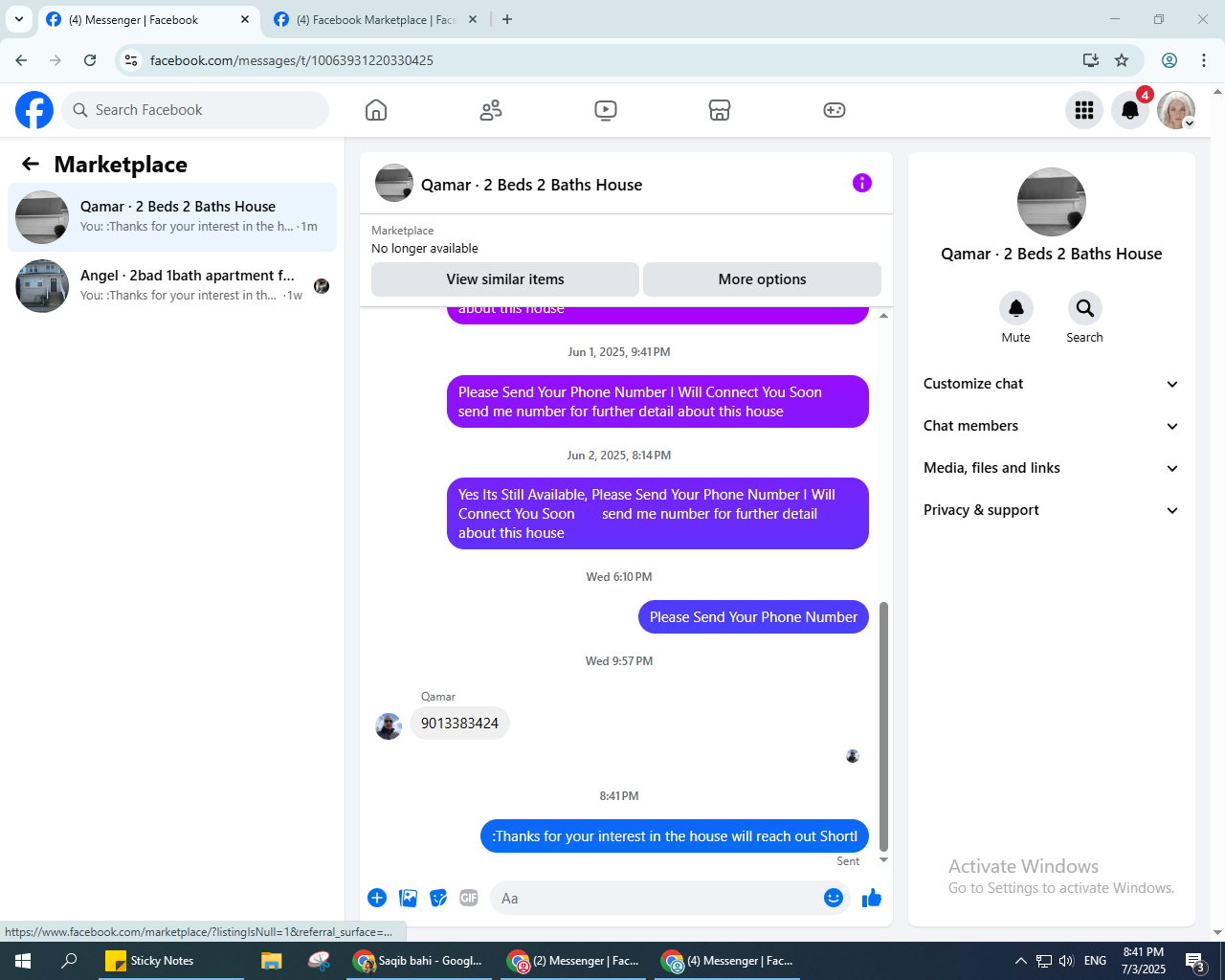This screenshot has width=1225, height=980.
Task: Click the Search Facebook field
Action: pos(195,110)
